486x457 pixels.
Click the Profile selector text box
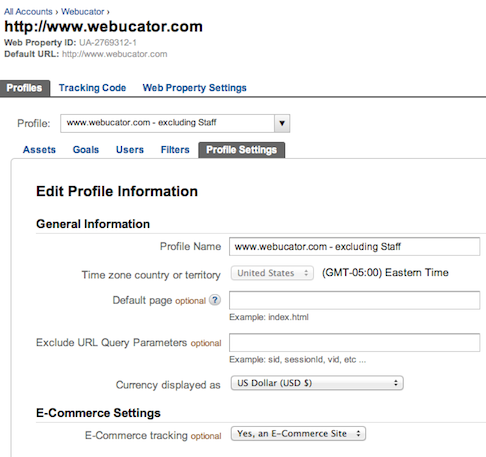pyautogui.click(x=167, y=123)
